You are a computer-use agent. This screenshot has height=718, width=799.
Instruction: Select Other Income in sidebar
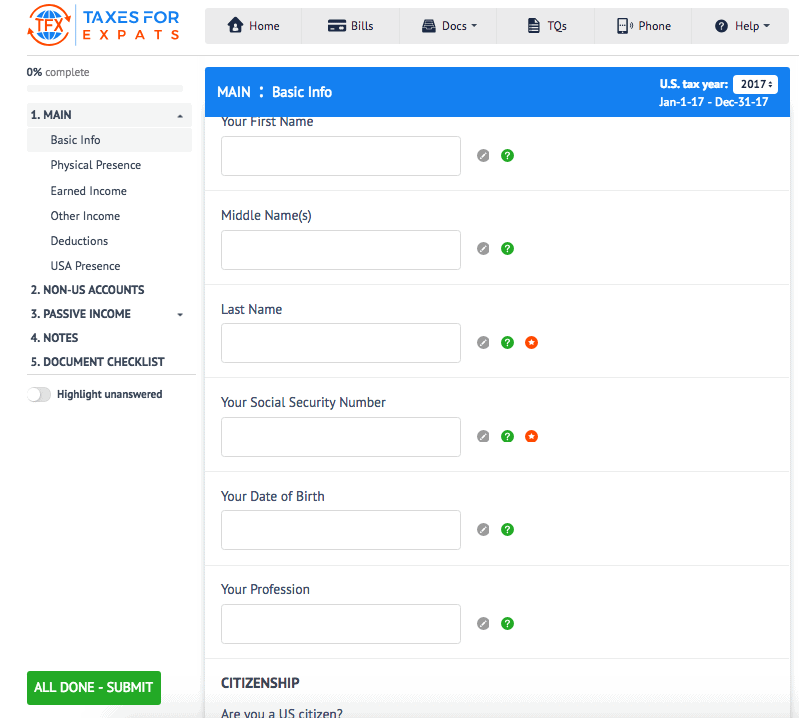(85, 216)
